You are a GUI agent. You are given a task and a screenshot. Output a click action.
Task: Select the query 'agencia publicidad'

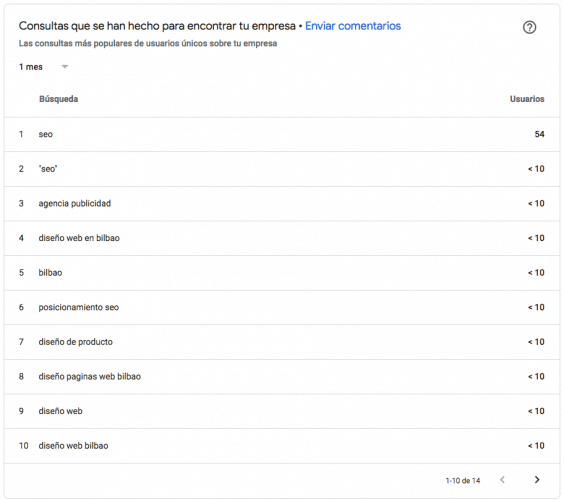(75, 204)
